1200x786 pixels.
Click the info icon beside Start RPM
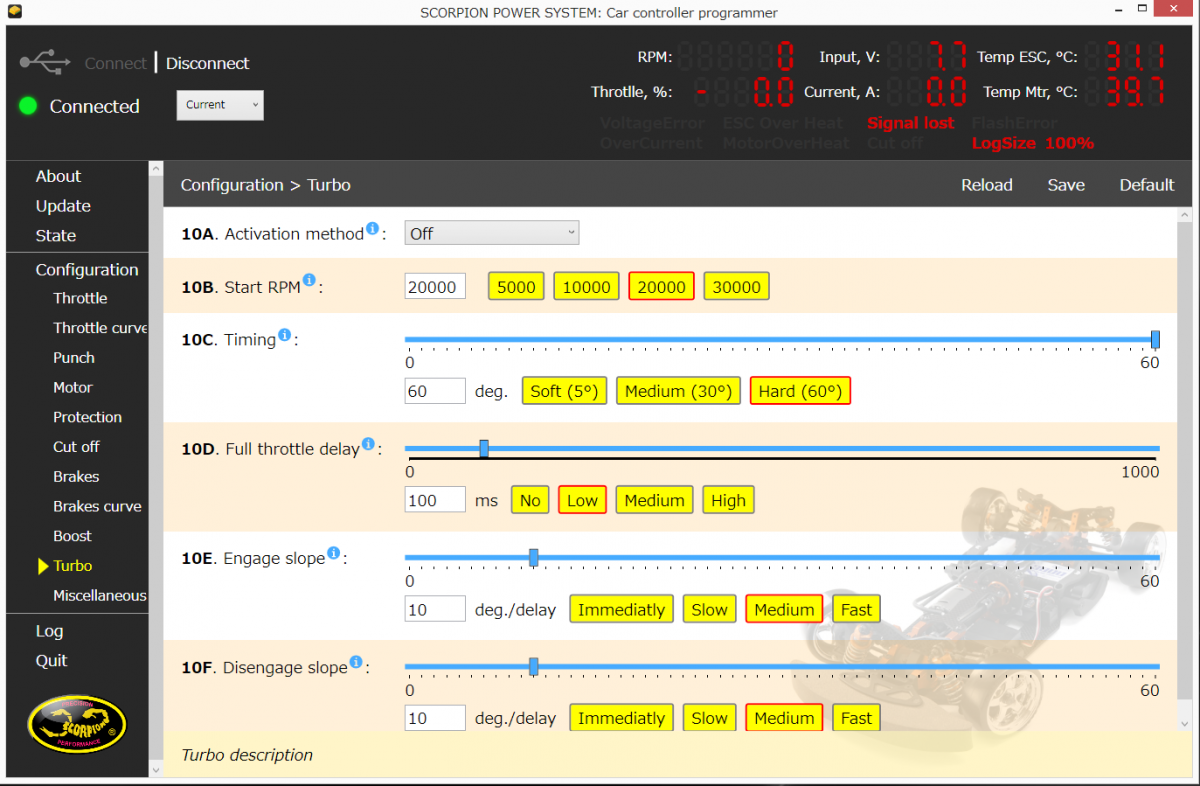[x=309, y=281]
